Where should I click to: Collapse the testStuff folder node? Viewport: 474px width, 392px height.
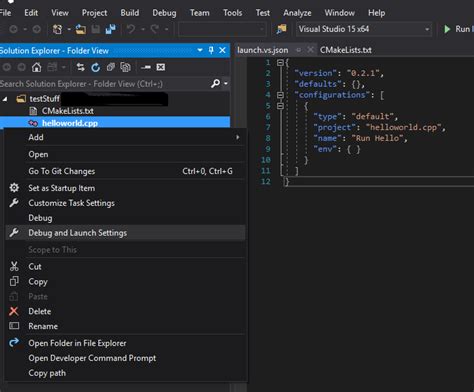5,99
